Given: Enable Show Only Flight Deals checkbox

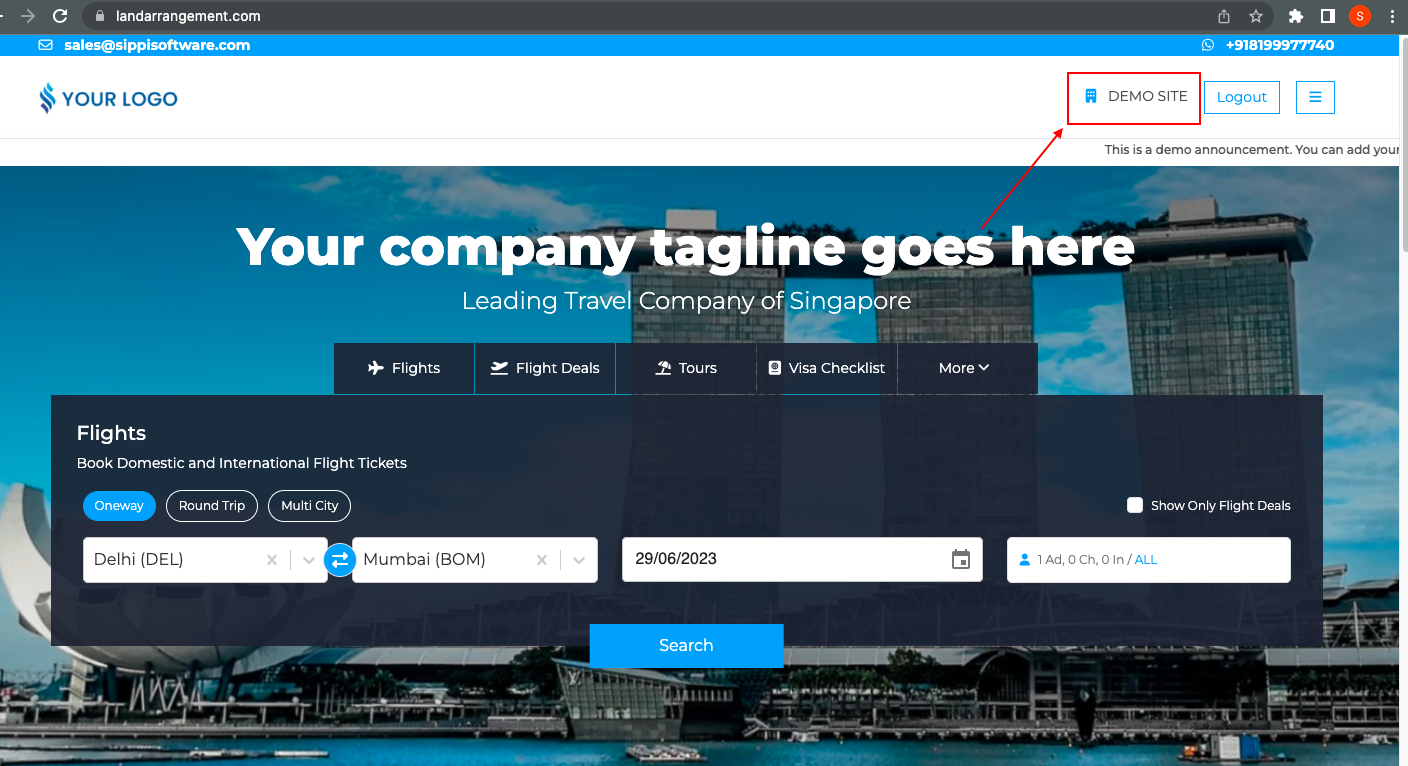Looking at the screenshot, I should (1135, 505).
